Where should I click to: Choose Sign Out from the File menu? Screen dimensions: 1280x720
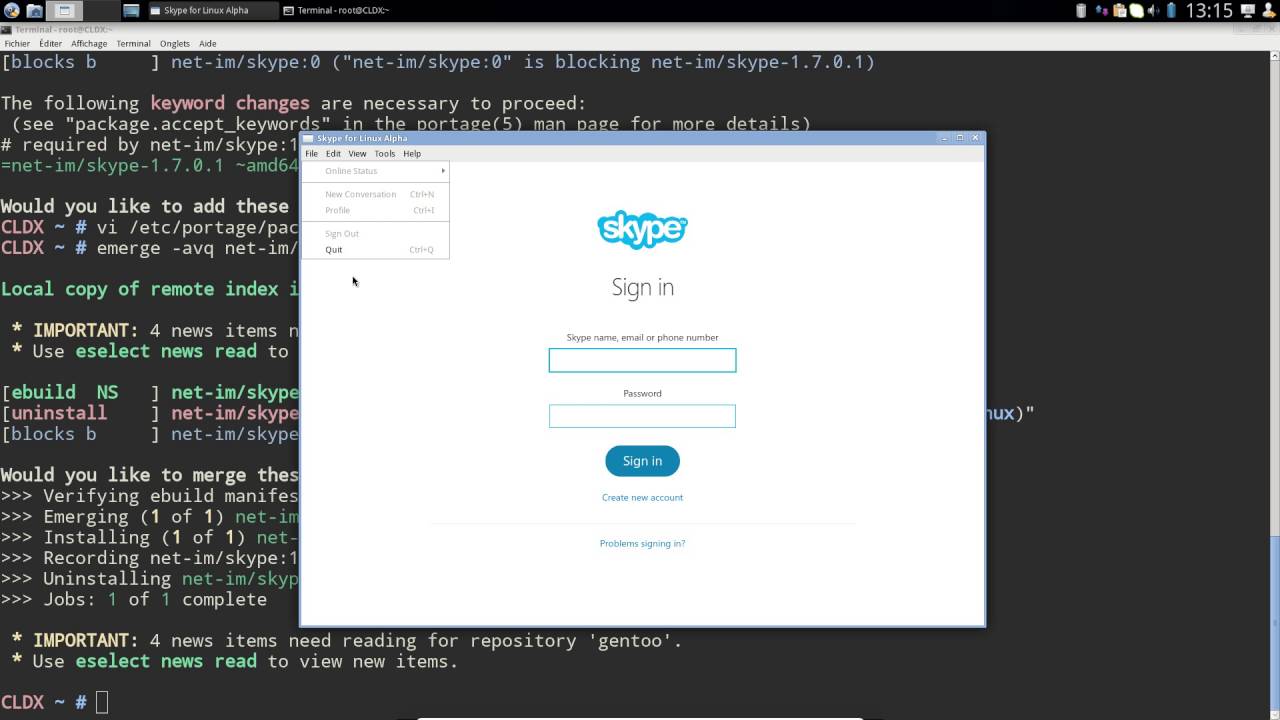pos(376,234)
